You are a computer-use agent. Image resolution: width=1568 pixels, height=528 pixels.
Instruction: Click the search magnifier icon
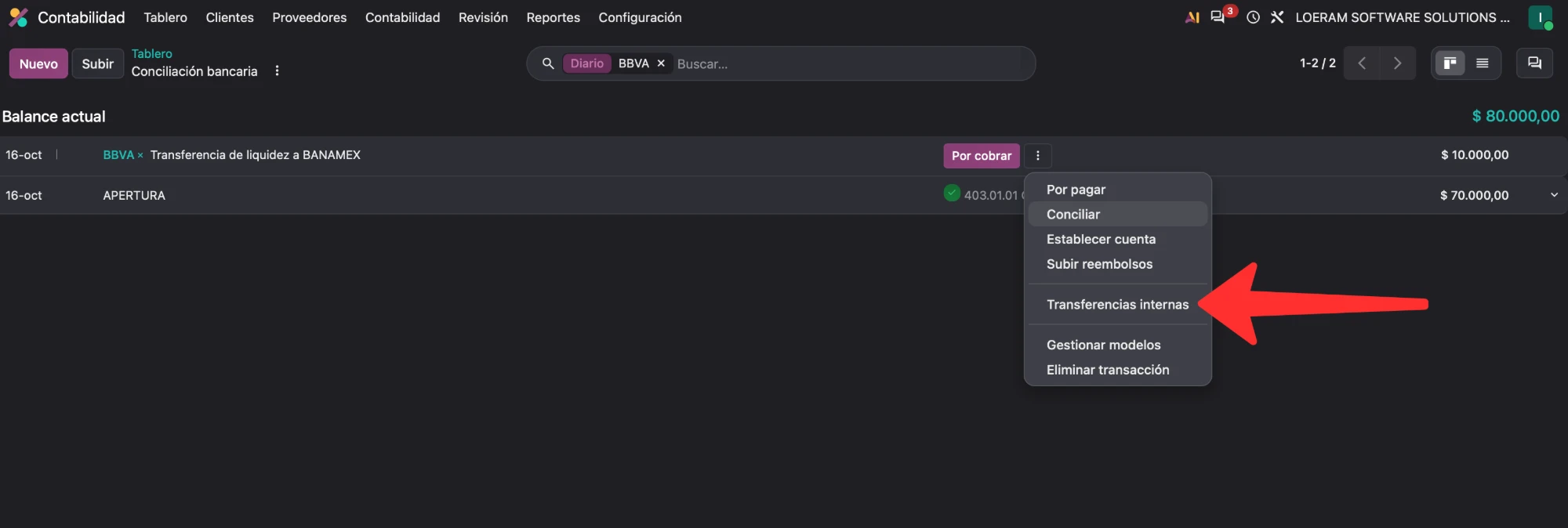(x=548, y=63)
